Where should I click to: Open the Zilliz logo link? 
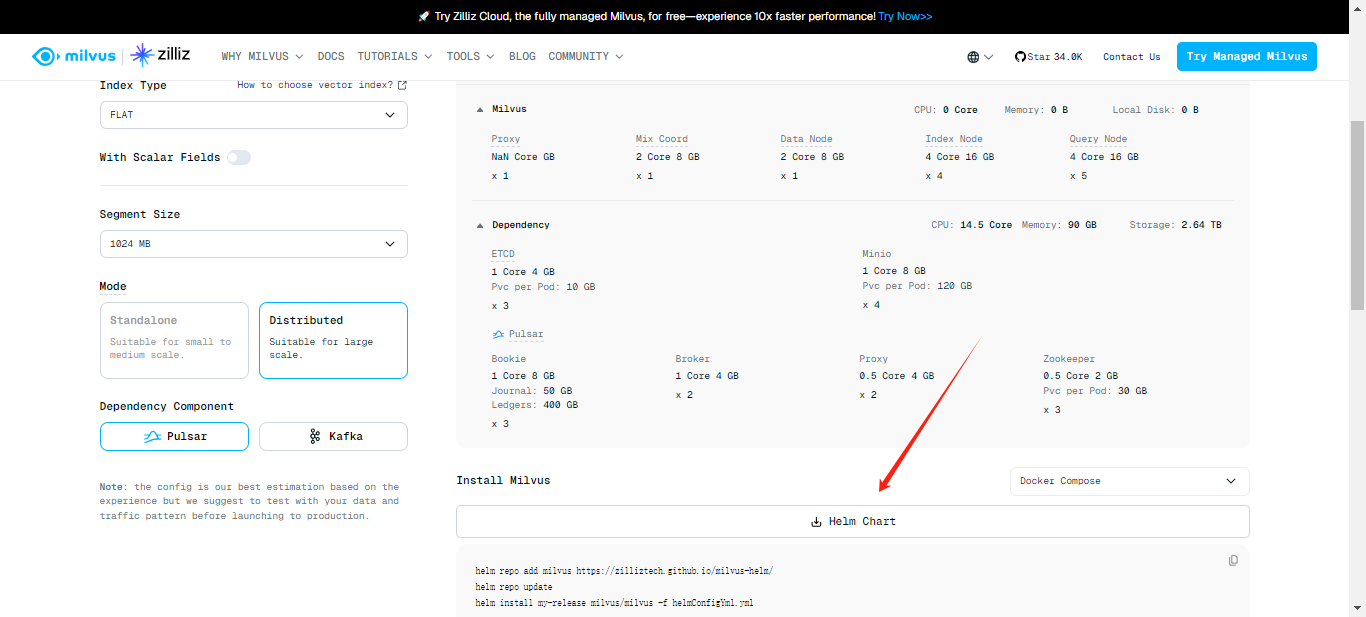click(160, 56)
